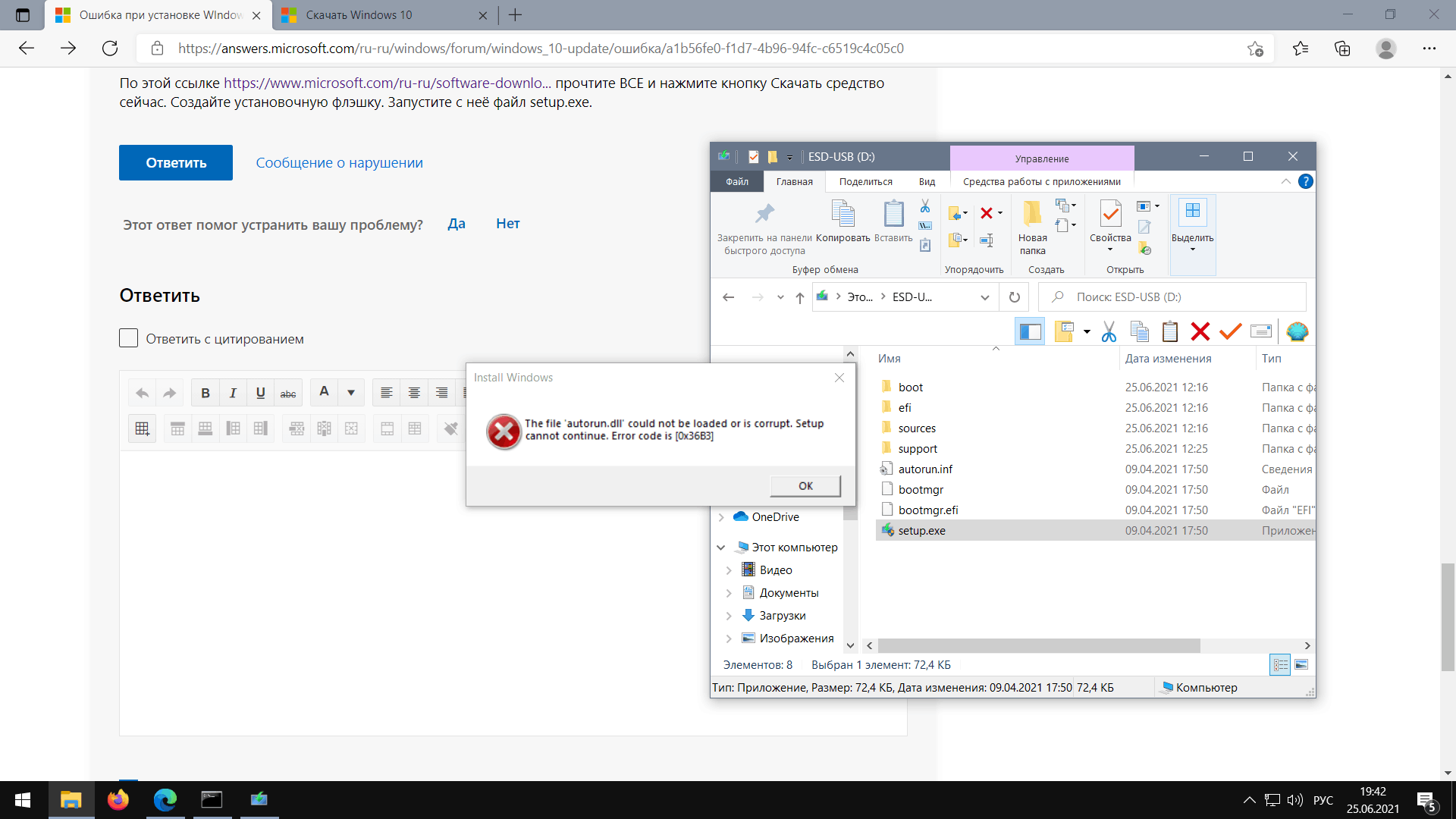Answer 'Нет' to helpful question
This screenshot has width=1456, height=819.
click(508, 224)
